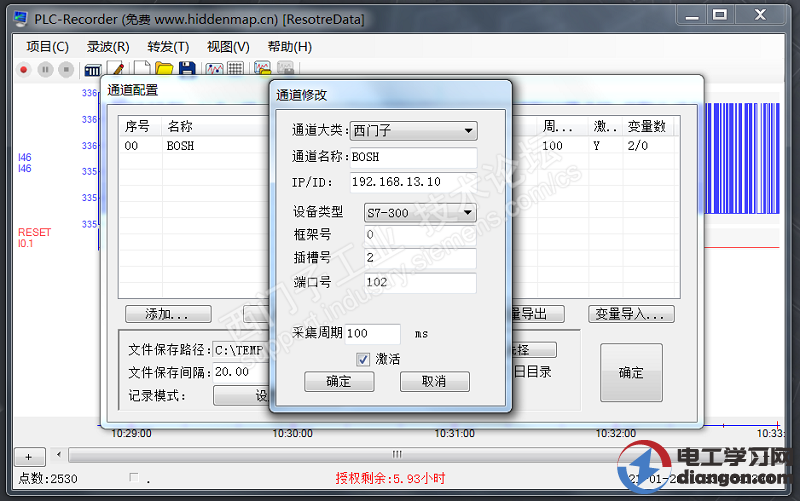The image size is (800, 501).
Task: Click the + zoom button at bottom left
Action: [x=29, y=457]
